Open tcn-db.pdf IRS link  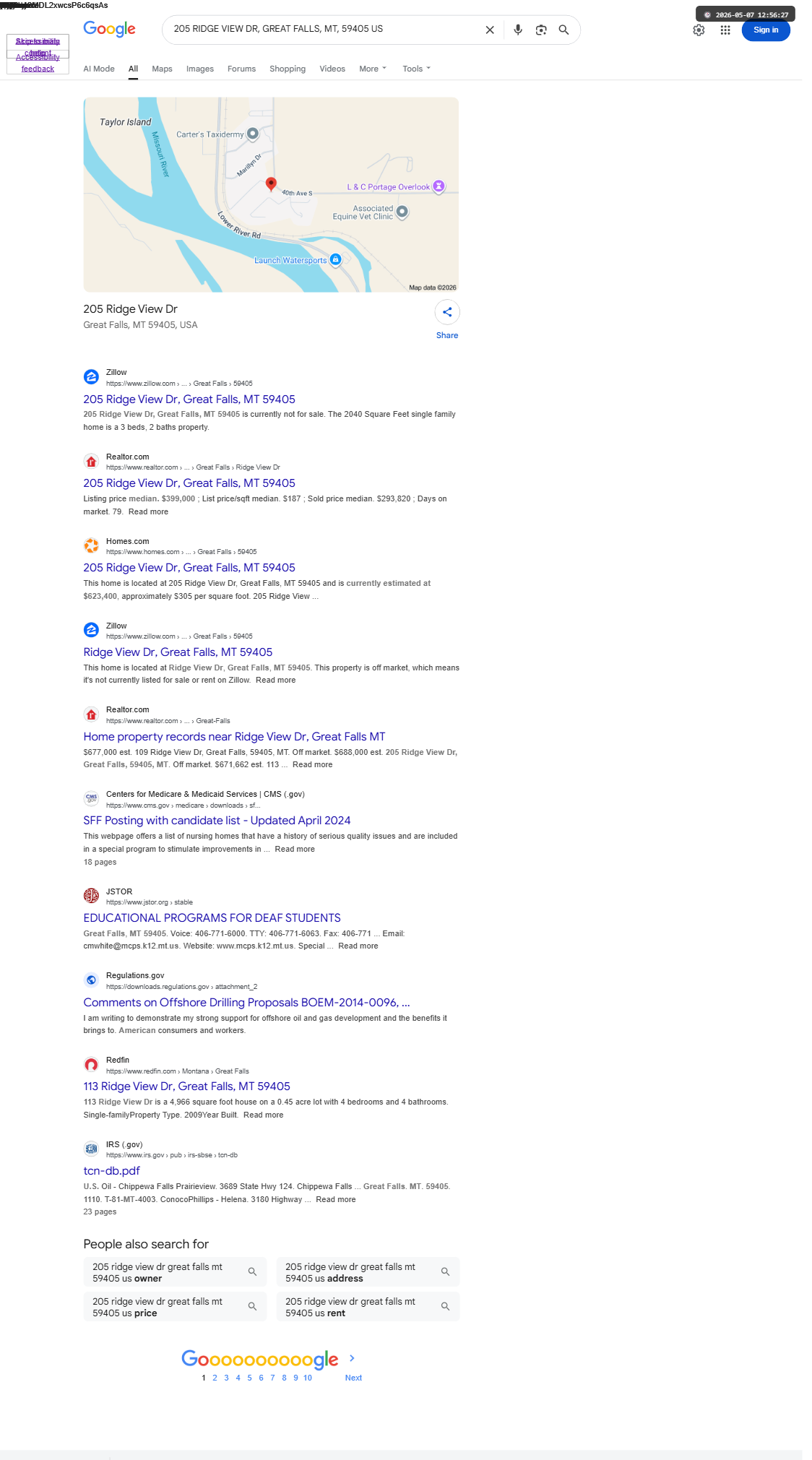pos(111,1171)
